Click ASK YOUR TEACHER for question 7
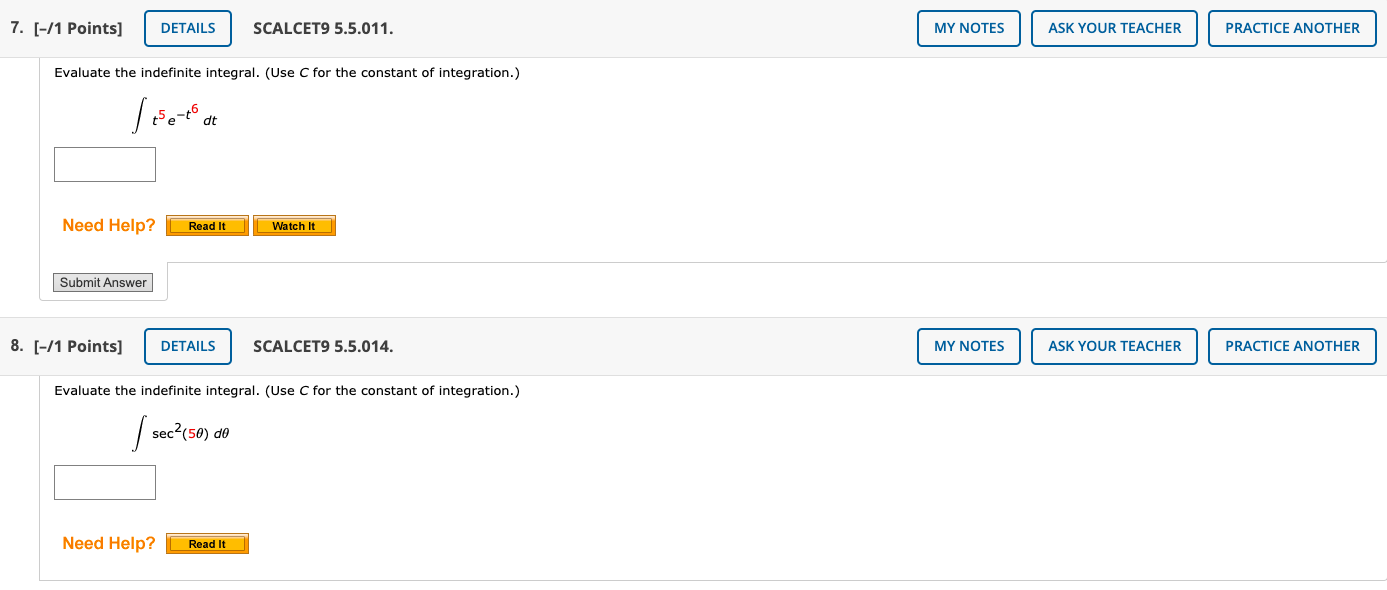 pos(1114,28)
